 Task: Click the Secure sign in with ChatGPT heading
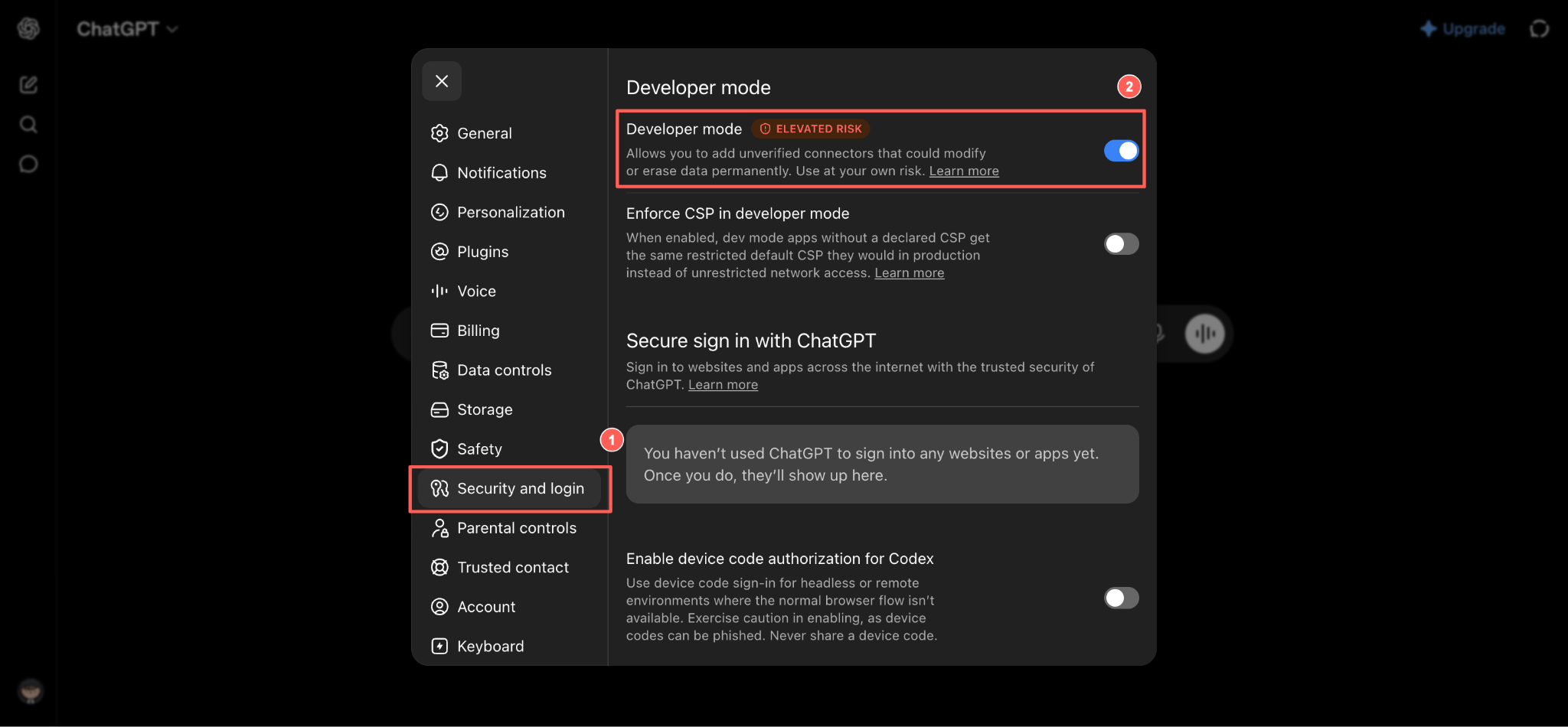pos(751,341)
